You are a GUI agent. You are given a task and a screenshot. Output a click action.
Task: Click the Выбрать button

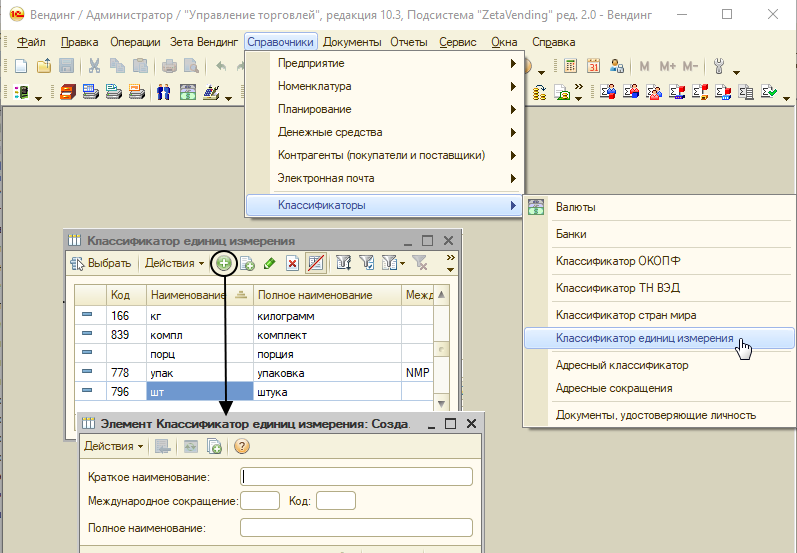[101, 263]
